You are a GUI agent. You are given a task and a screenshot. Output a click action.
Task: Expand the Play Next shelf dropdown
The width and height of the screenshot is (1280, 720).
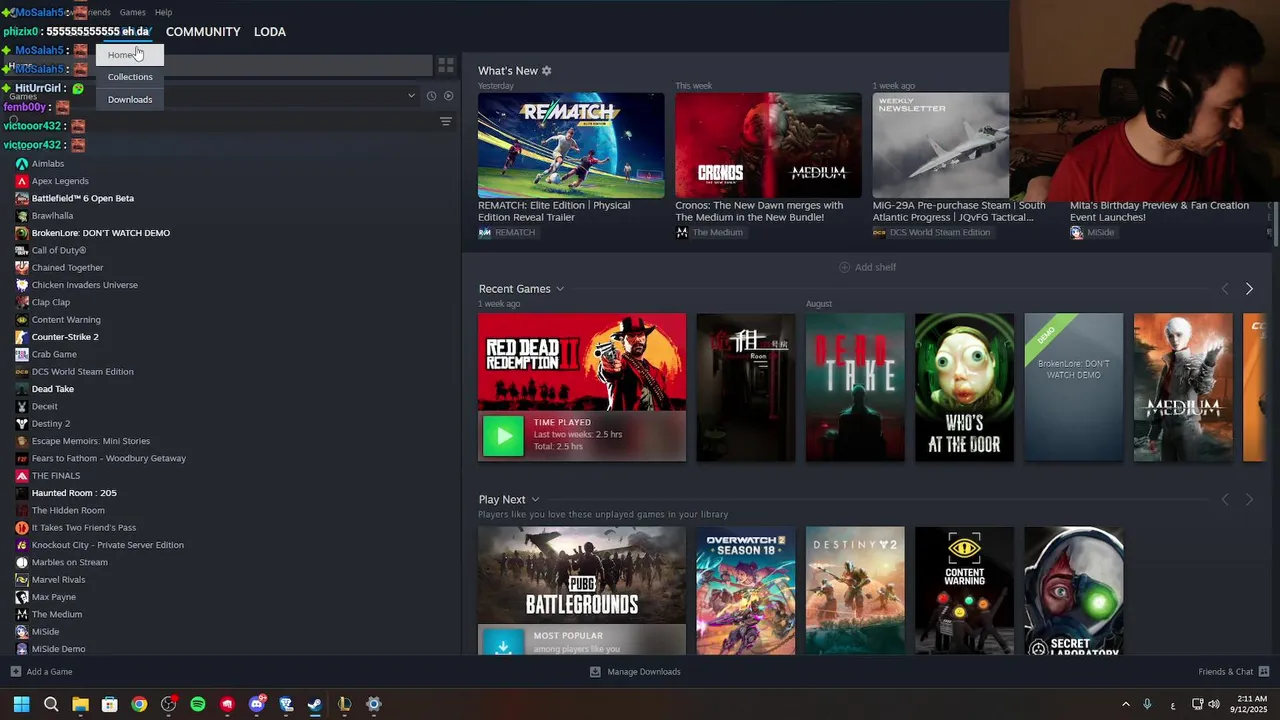click(535, 500)
